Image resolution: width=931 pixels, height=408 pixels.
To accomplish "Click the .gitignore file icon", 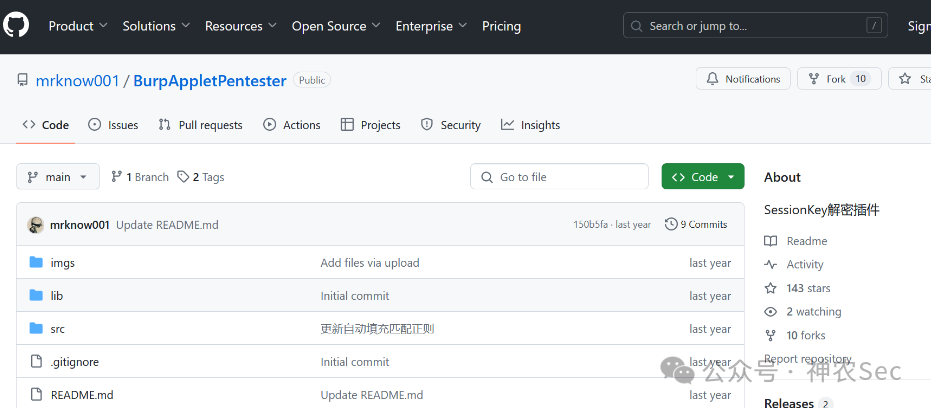I will (36, 361).
